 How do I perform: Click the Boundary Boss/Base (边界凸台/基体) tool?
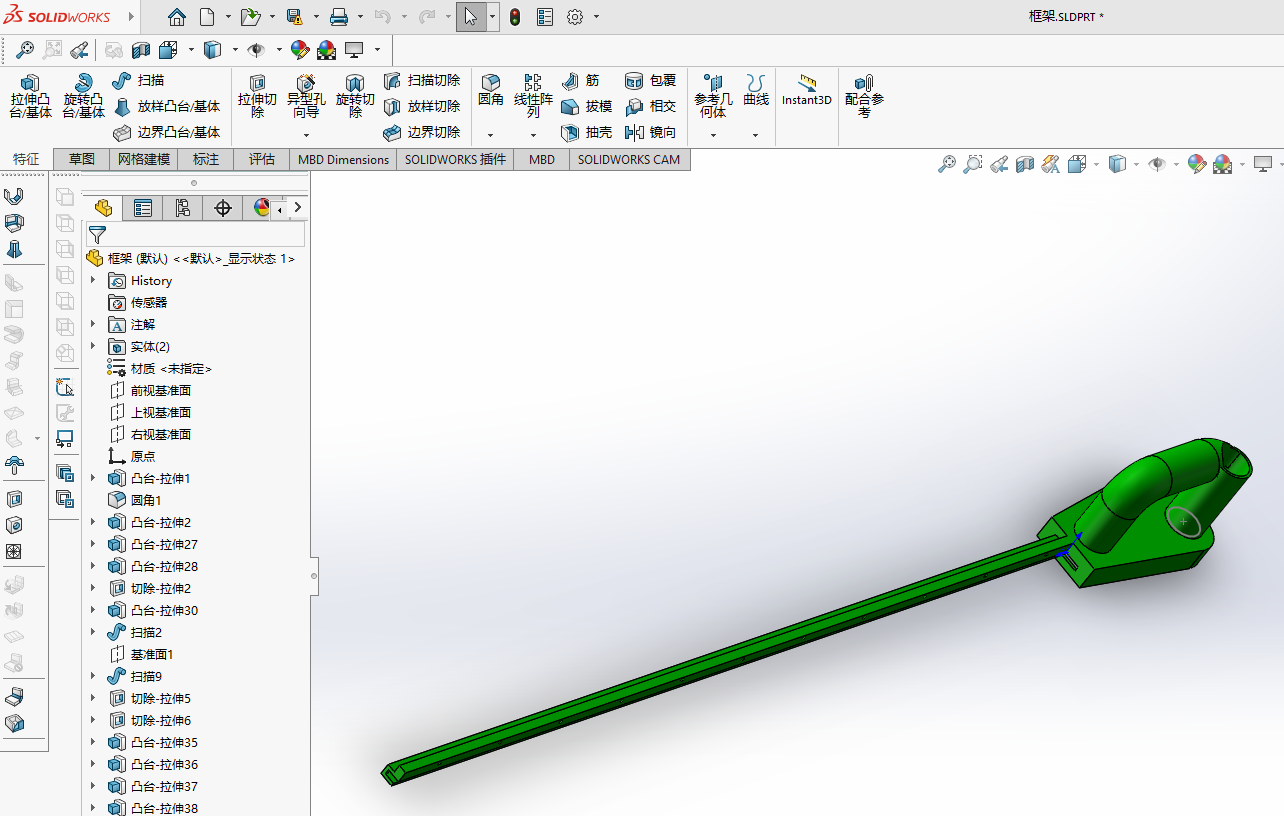[x=166, y=133]
